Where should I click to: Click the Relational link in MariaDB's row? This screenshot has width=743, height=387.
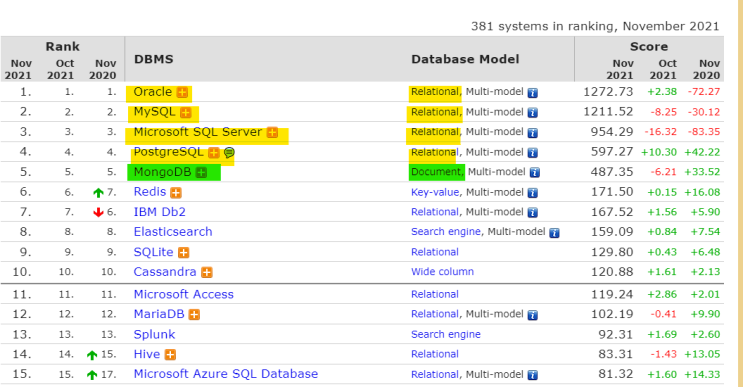pos(435,314)
